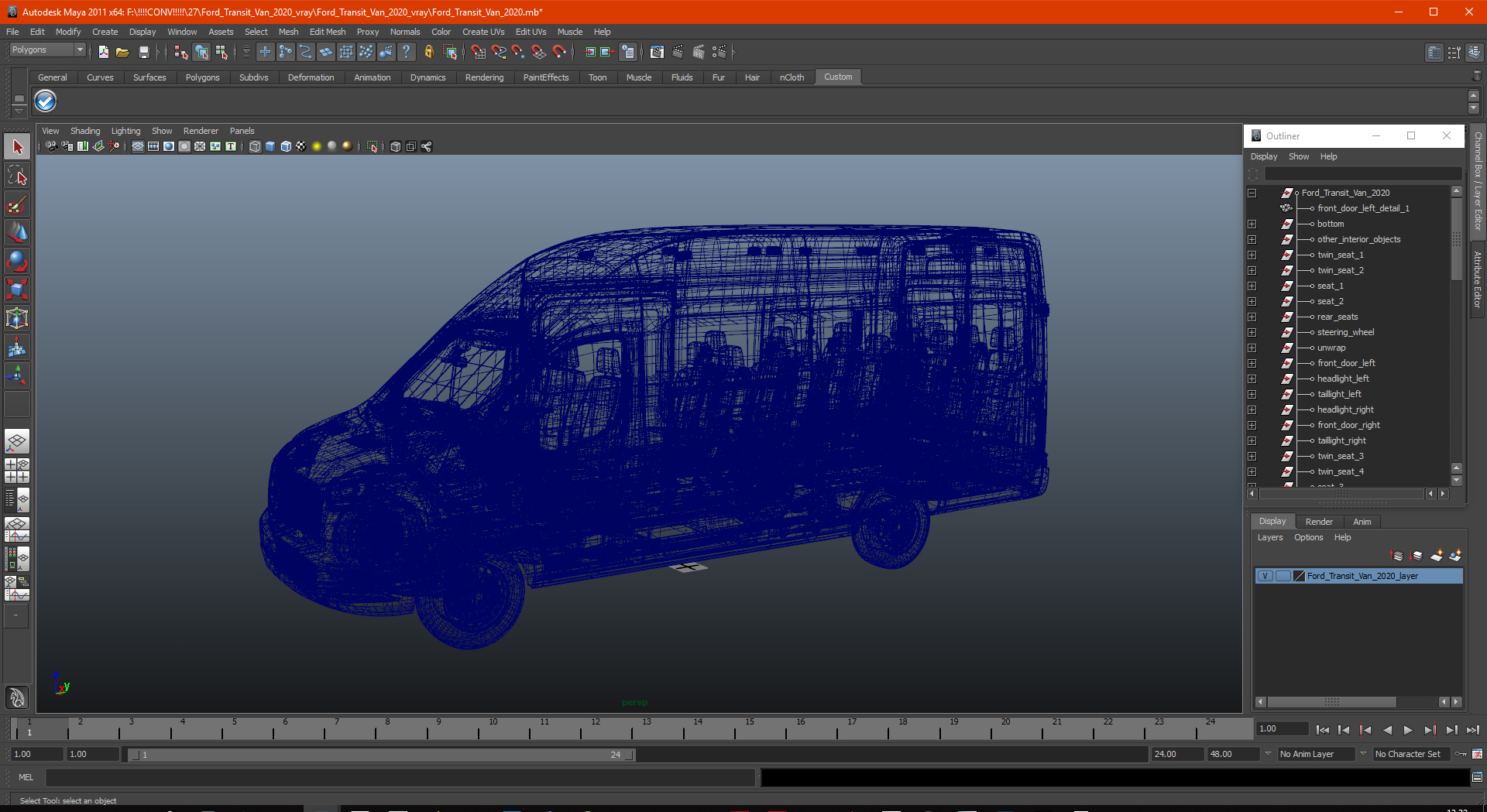Select the Rotate tool in toolbox

pos(17,262)
